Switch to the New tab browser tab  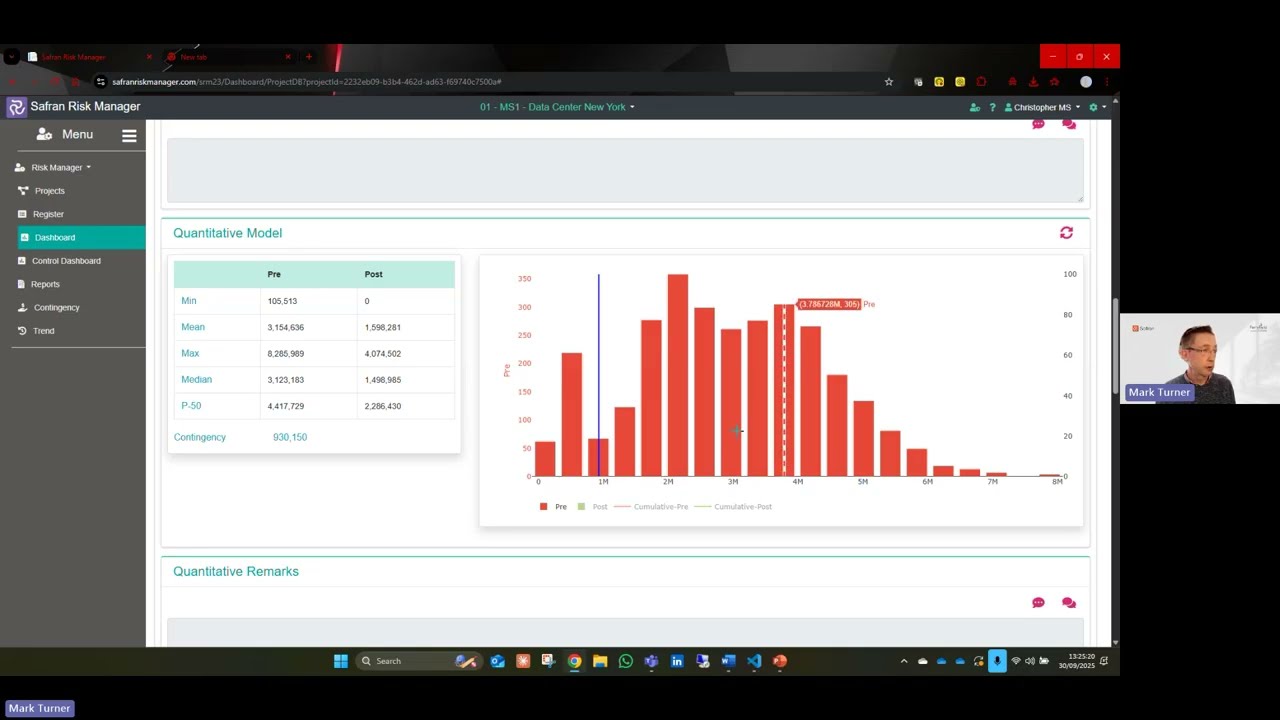pos(229,57)
